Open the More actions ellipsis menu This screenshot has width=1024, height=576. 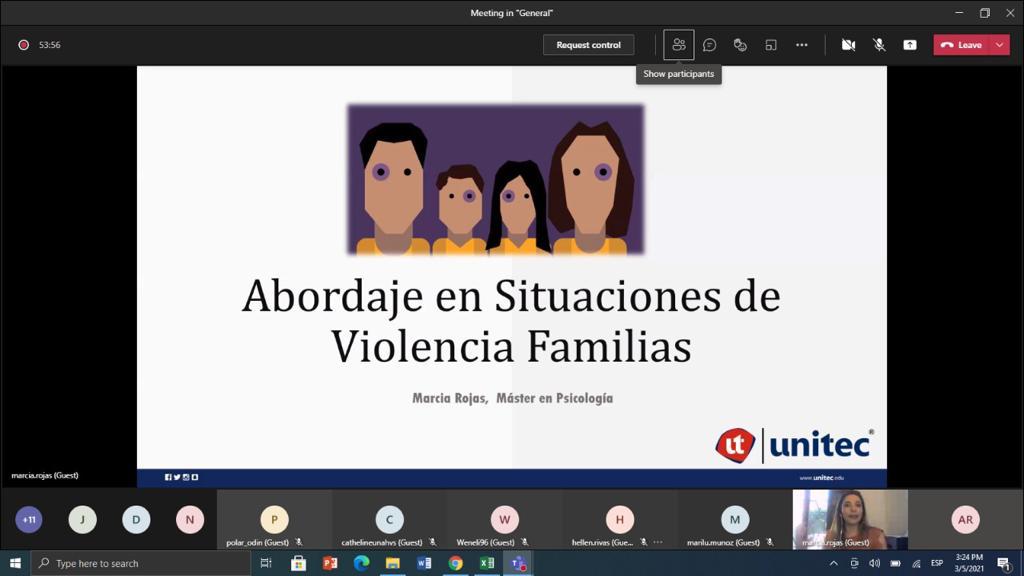click(x=801, y=45)
